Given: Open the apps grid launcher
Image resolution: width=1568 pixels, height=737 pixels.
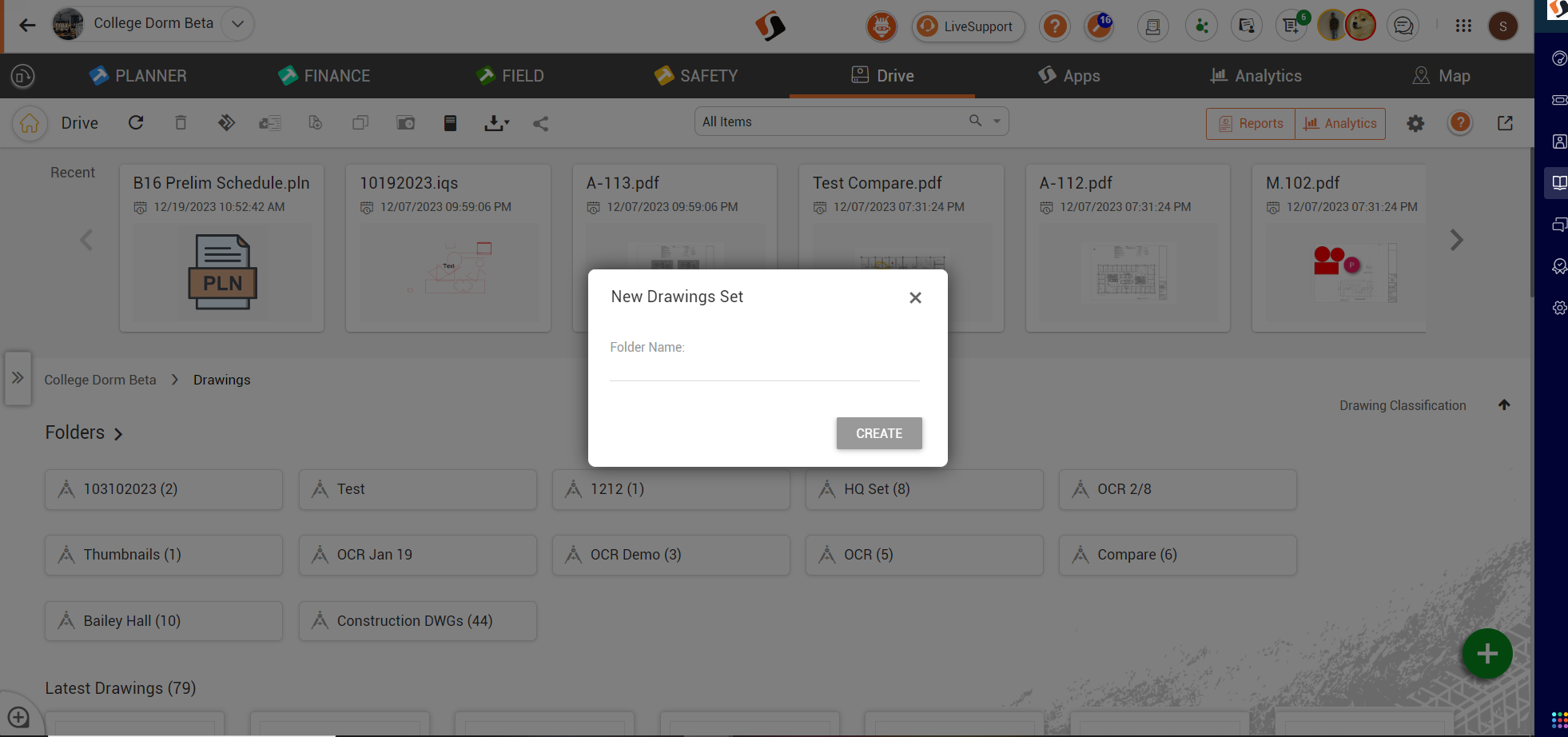Looking at the screenshot, I should [x=1463, y=26].
